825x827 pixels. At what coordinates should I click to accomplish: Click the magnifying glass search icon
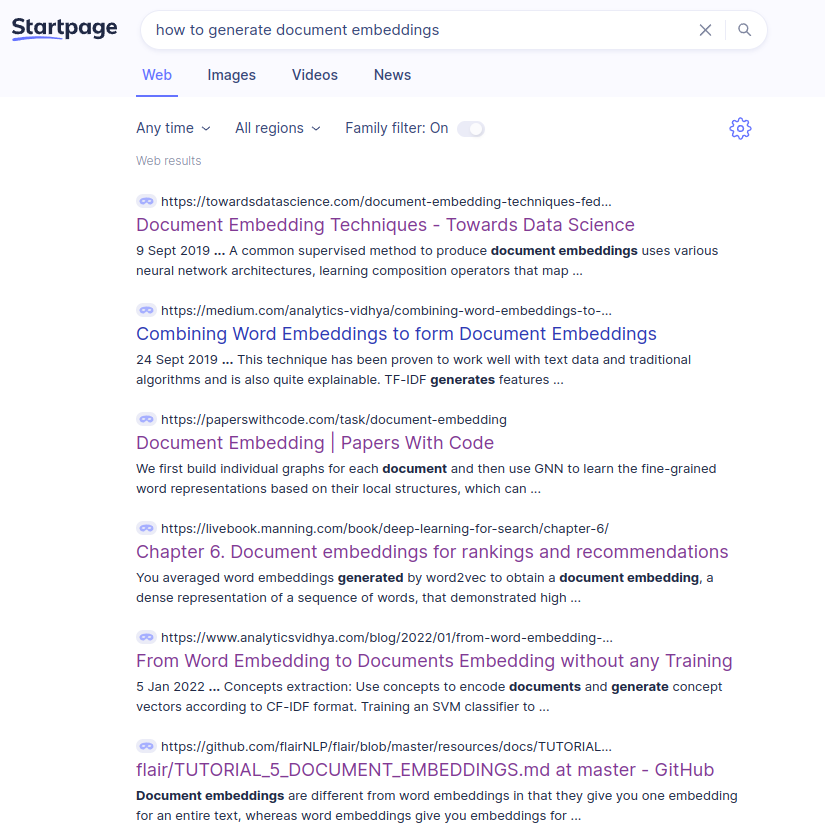744,30
